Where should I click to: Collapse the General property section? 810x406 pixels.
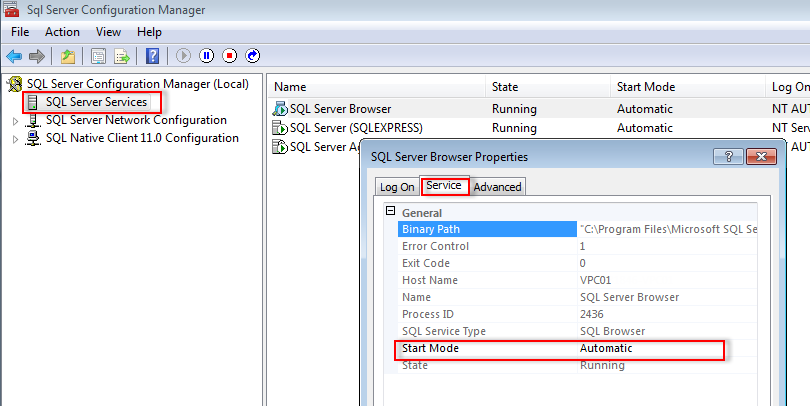[x=391, y=211]
